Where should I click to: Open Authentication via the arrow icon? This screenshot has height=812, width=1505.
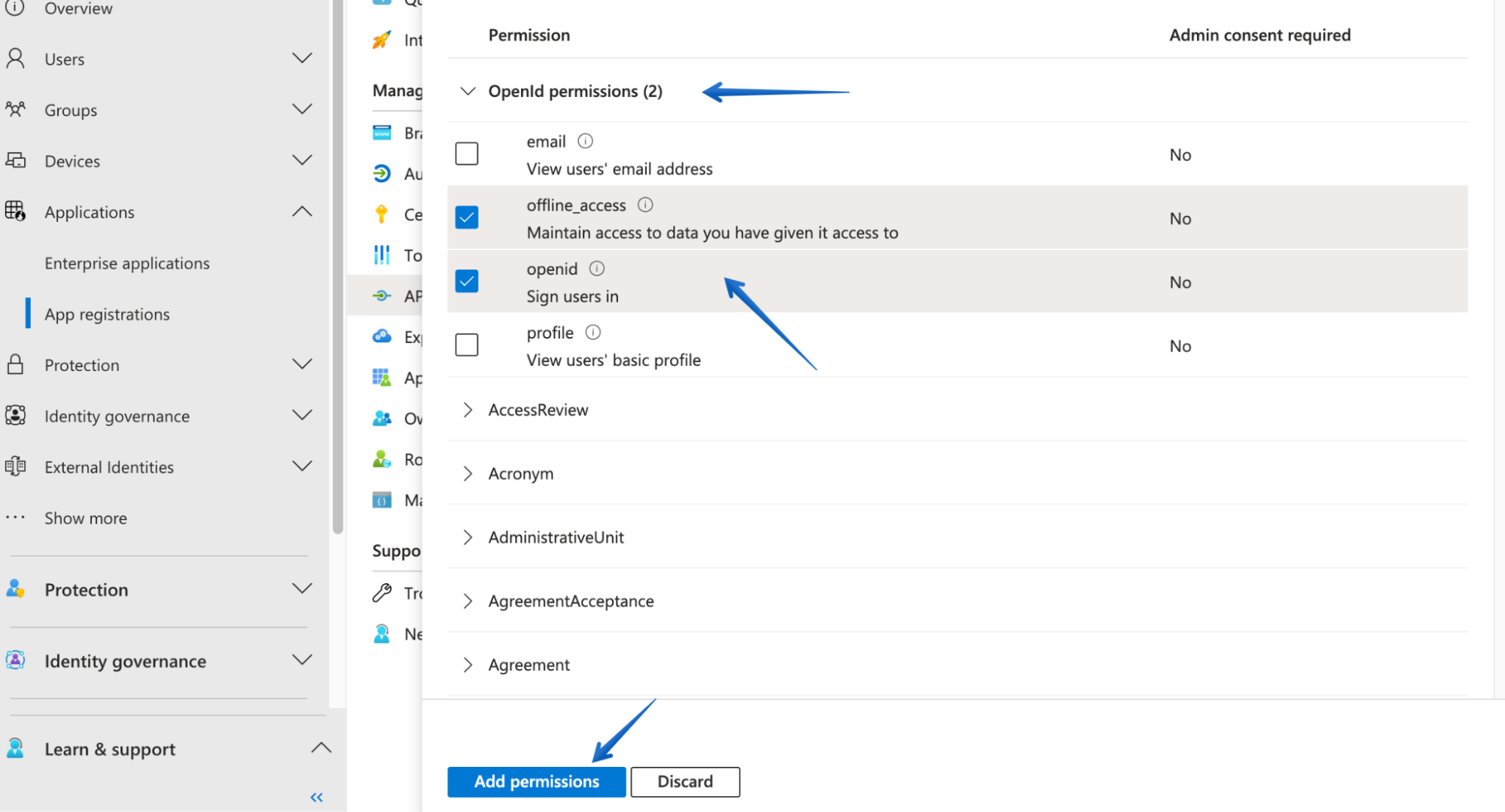382,173
